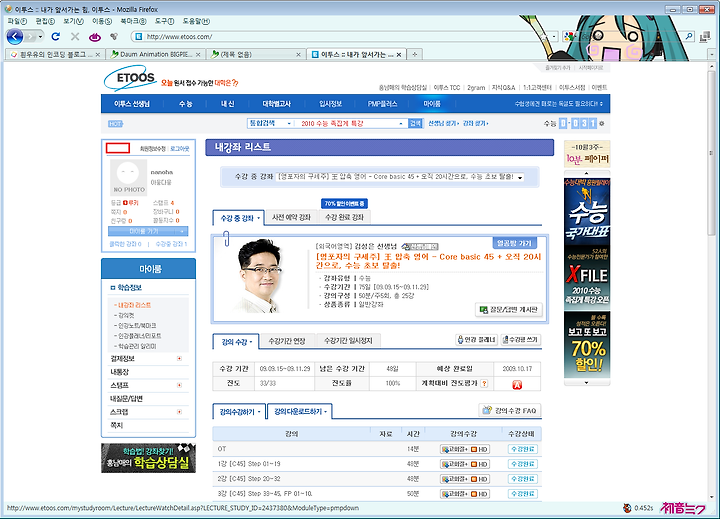Open the 파일 menu
Viewport: 720px width, 519px height.
pyautogui.click(x=17, y=21)
